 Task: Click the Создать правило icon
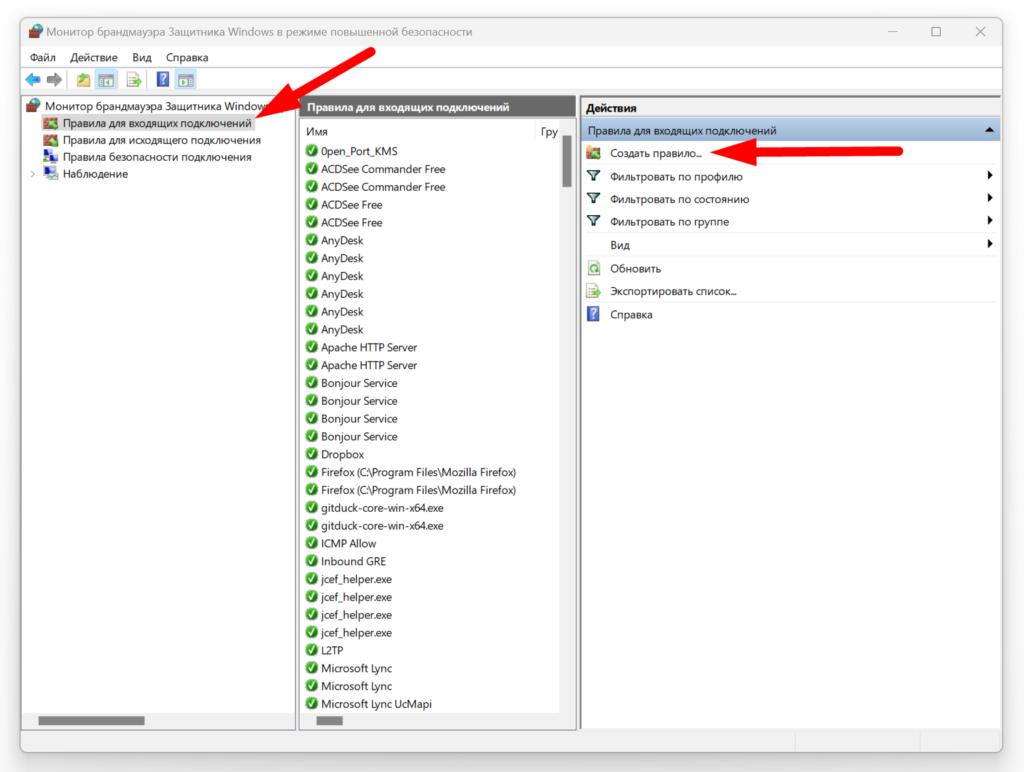pyautogui.click(x=593, y=153)
